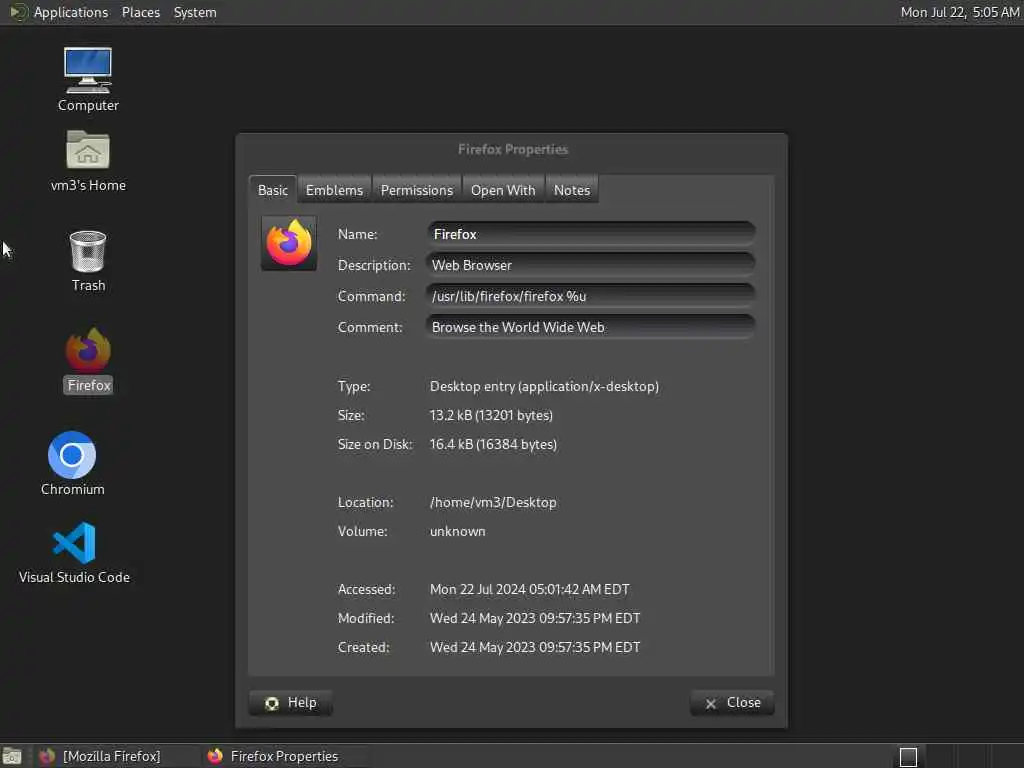Open the Places menu
The image size is (1024, 768).
click(140, 12)
